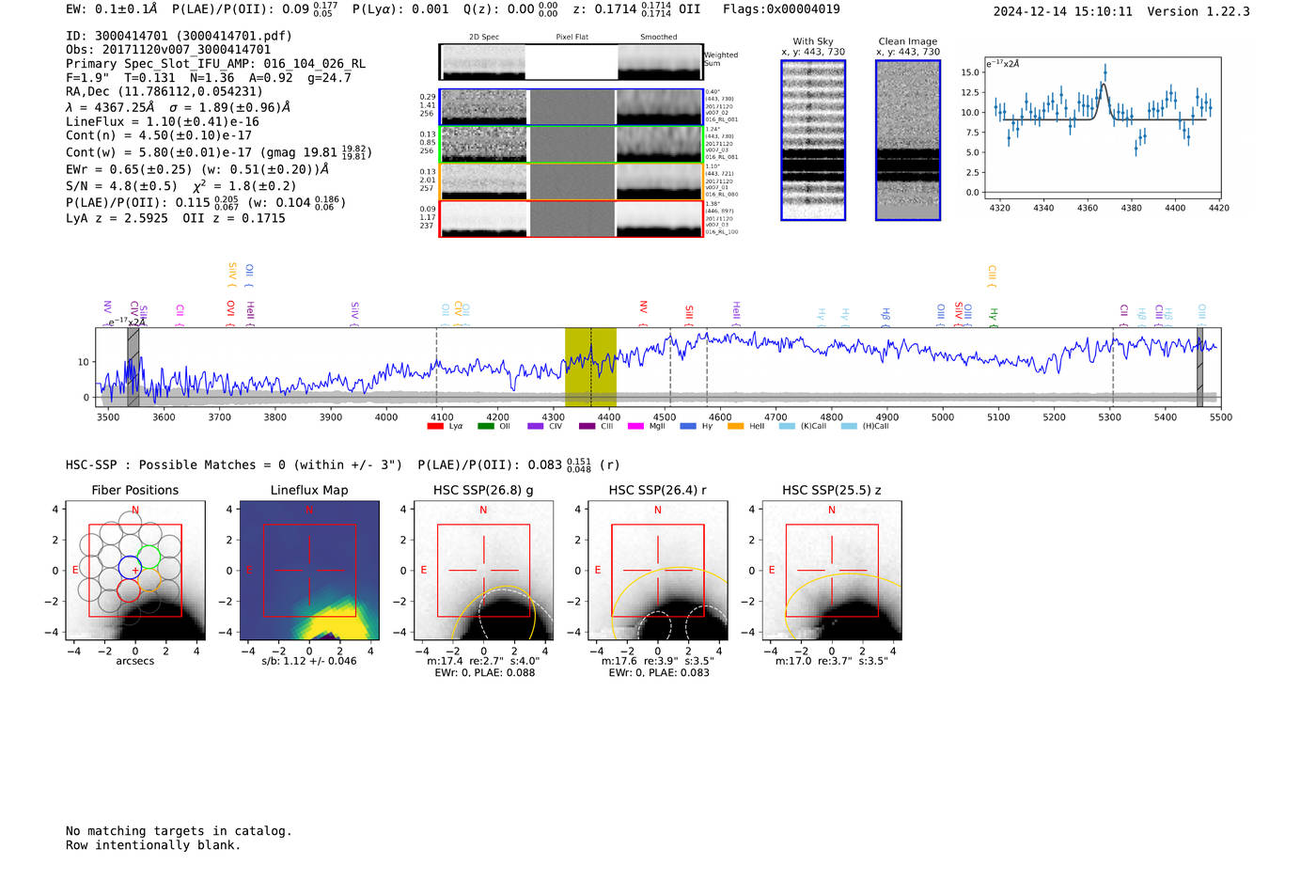Viewport: 1316px width, 896px height.
Task: Click the Flags:0x00004019 text
Action: 781,9
